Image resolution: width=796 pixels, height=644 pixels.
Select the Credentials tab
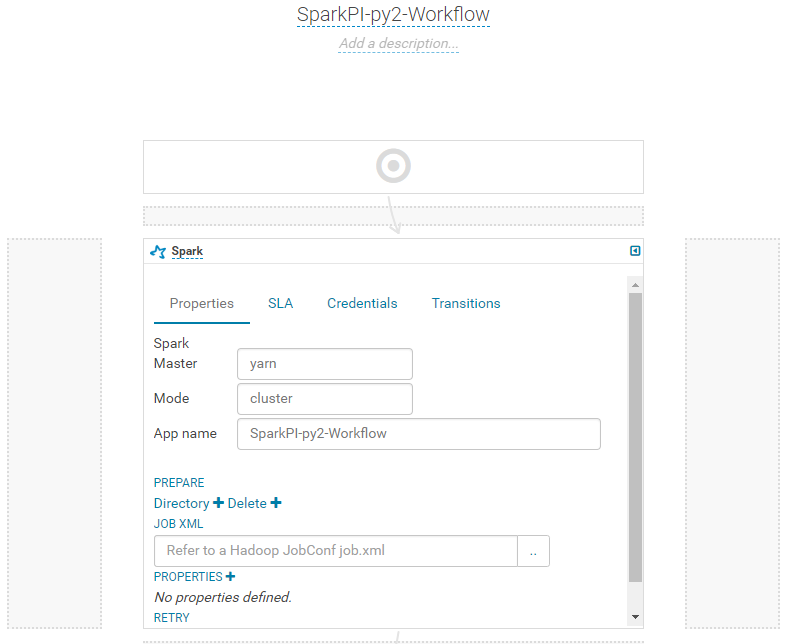pyautogui.click(x=362, y=303)
